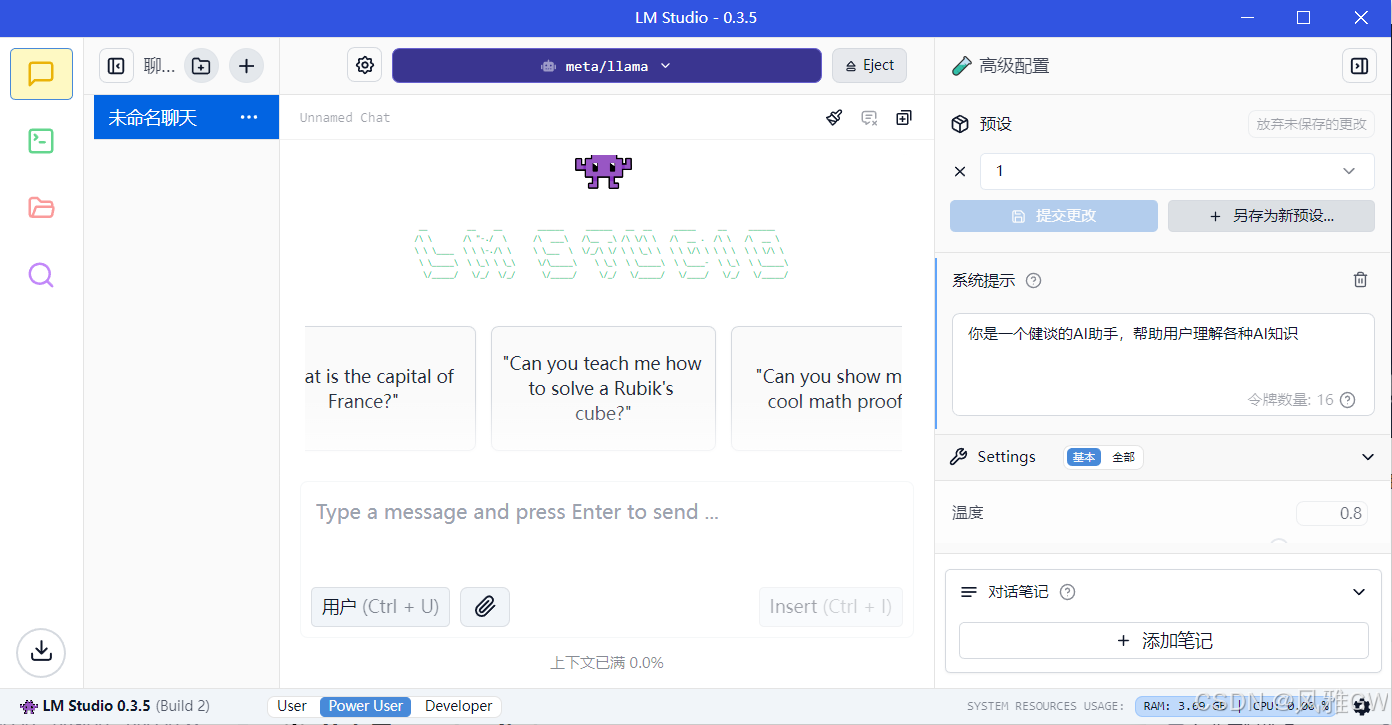Pick the capital of France suggestion card
This screenshot has height=725, width=1392.
point(389,388)
